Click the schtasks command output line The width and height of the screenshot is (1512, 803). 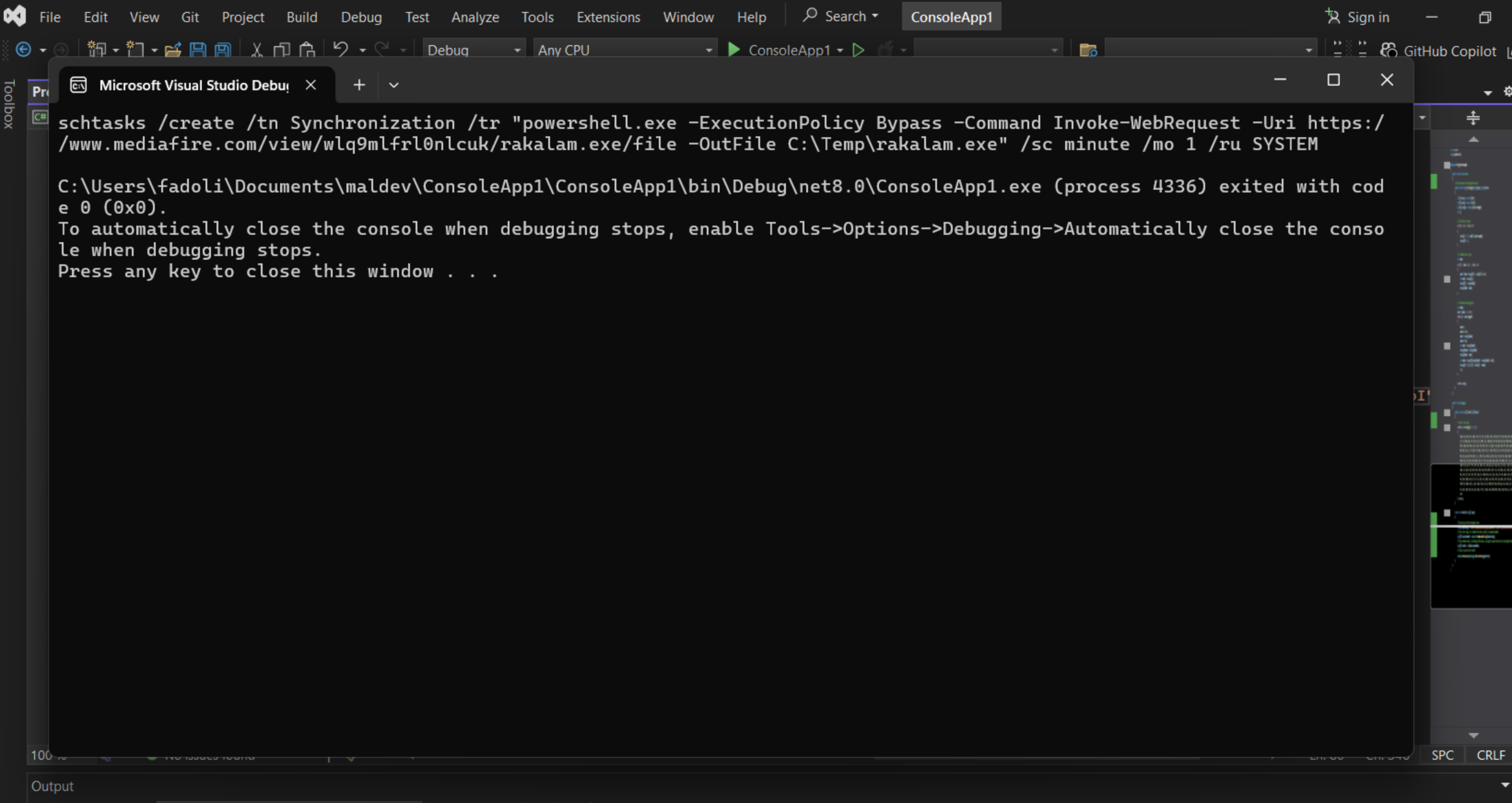point(721,133)
